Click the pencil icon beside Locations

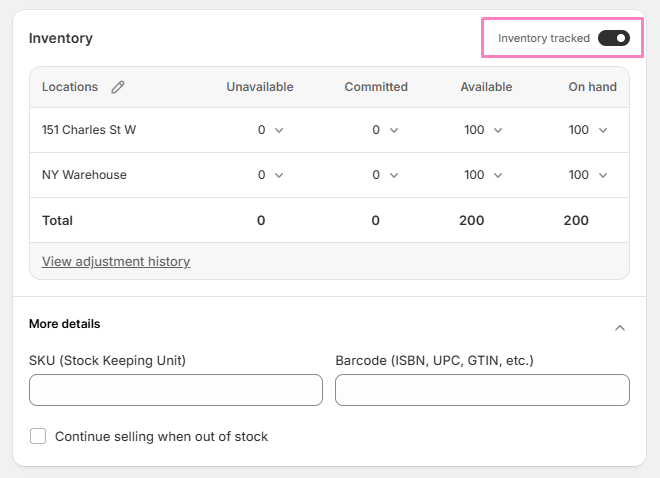(x=118, y=87)
